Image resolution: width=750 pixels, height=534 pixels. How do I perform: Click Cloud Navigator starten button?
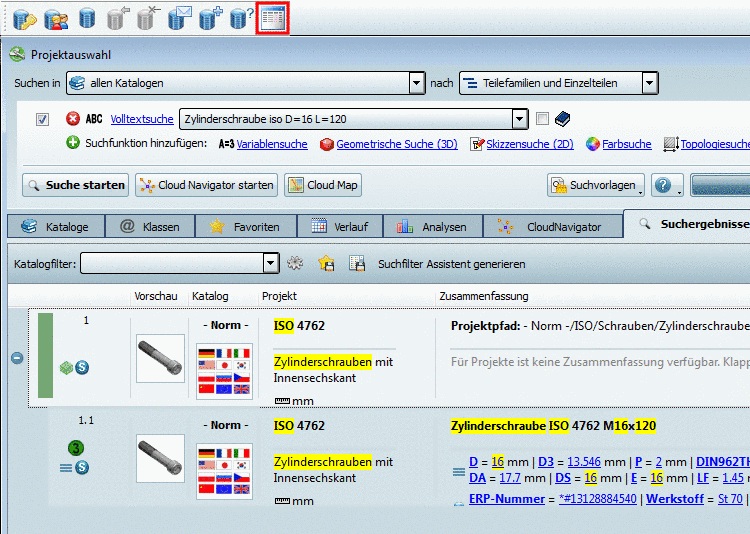tap(207, 185)
